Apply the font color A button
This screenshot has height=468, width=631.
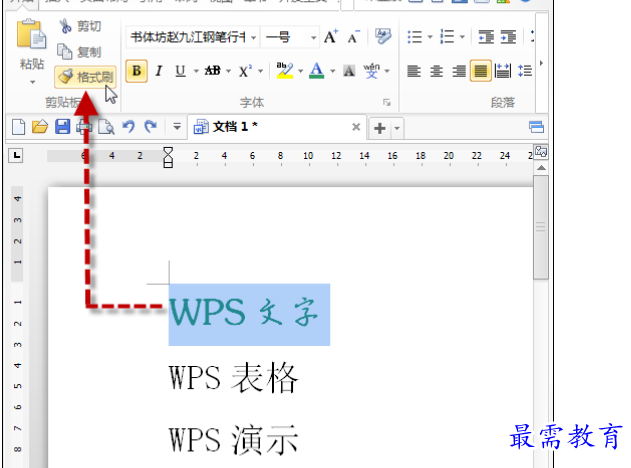click(317, 71)
